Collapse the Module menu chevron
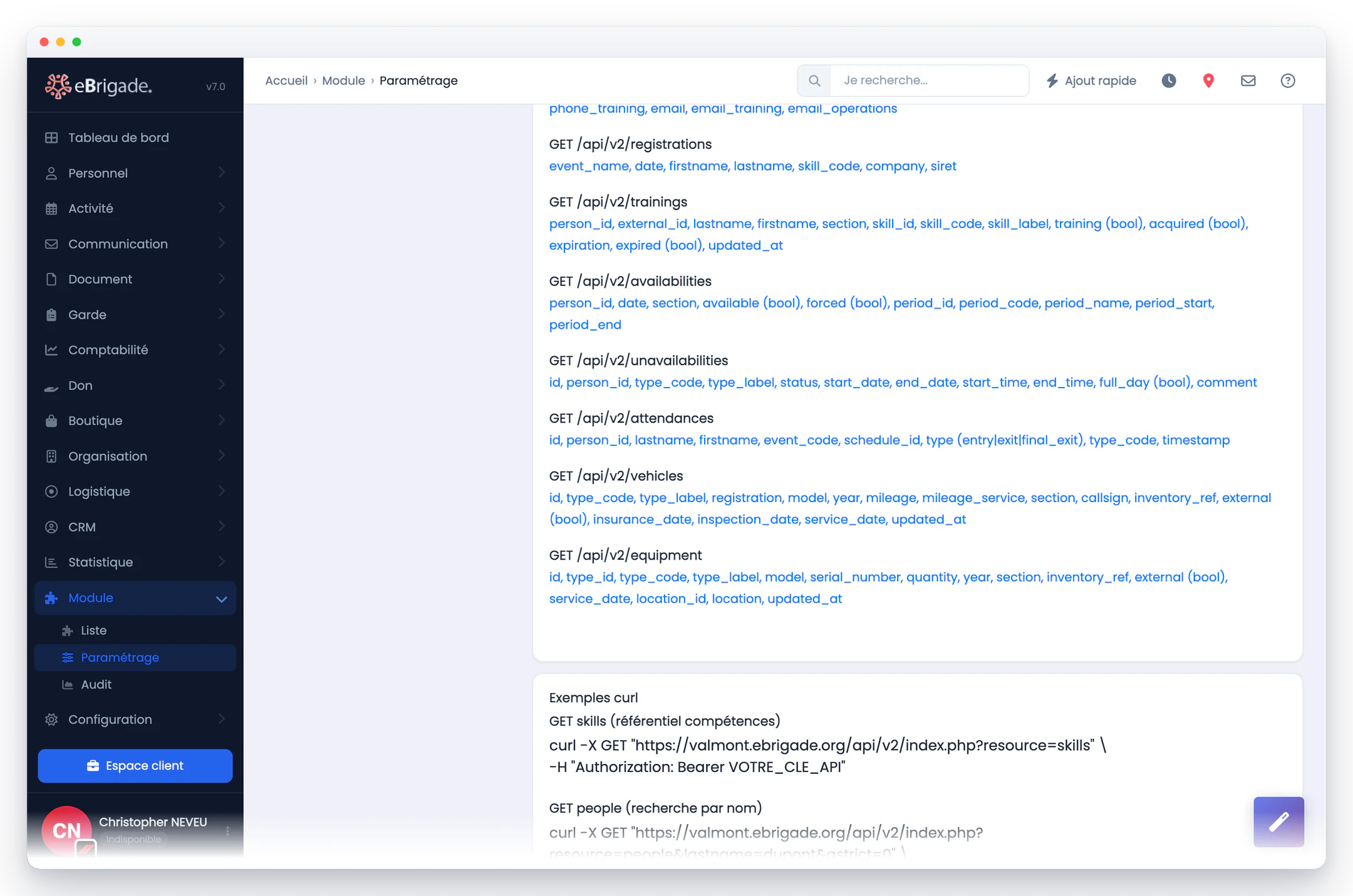This screenshot has width=1353, height=896. [x=221, y=599]
